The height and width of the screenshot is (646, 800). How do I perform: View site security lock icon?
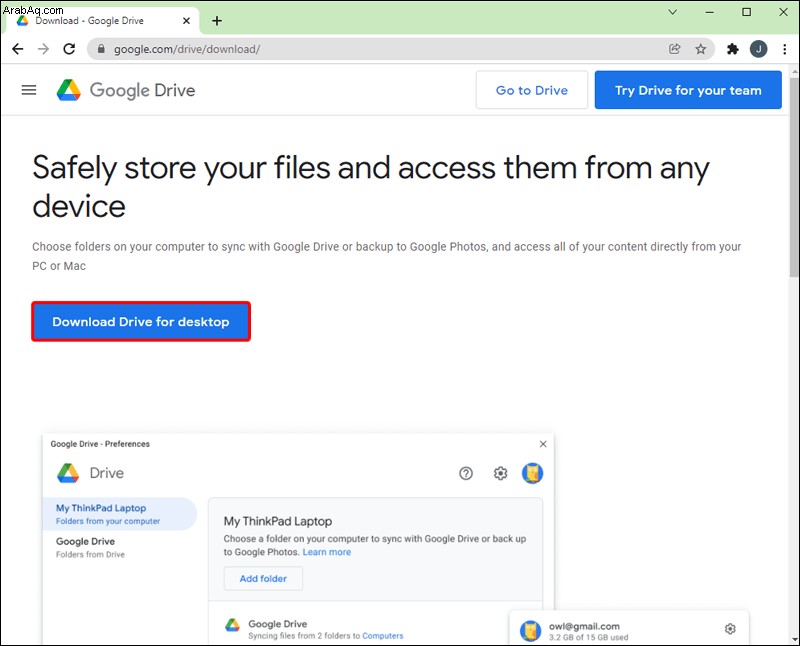tap(101, 49)
